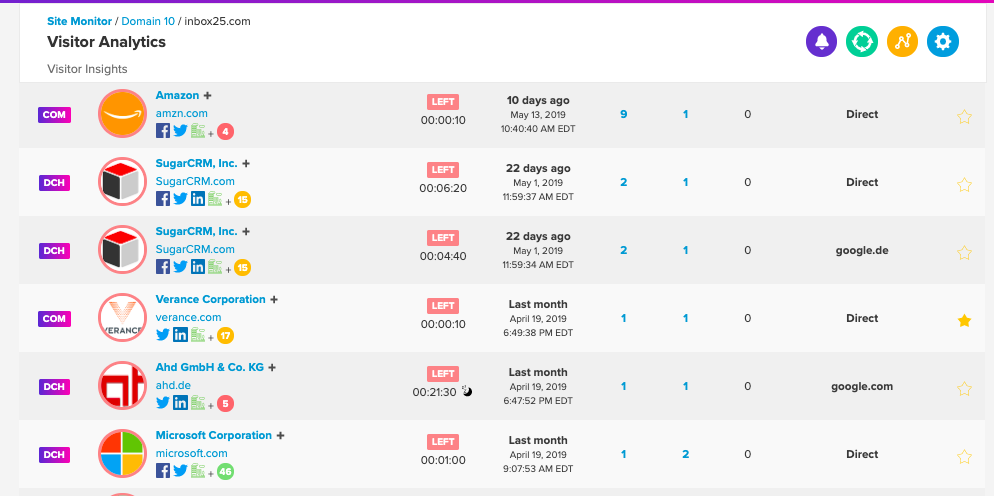Open Ahd GmbH's Twitter icon

tap(163, 402)
